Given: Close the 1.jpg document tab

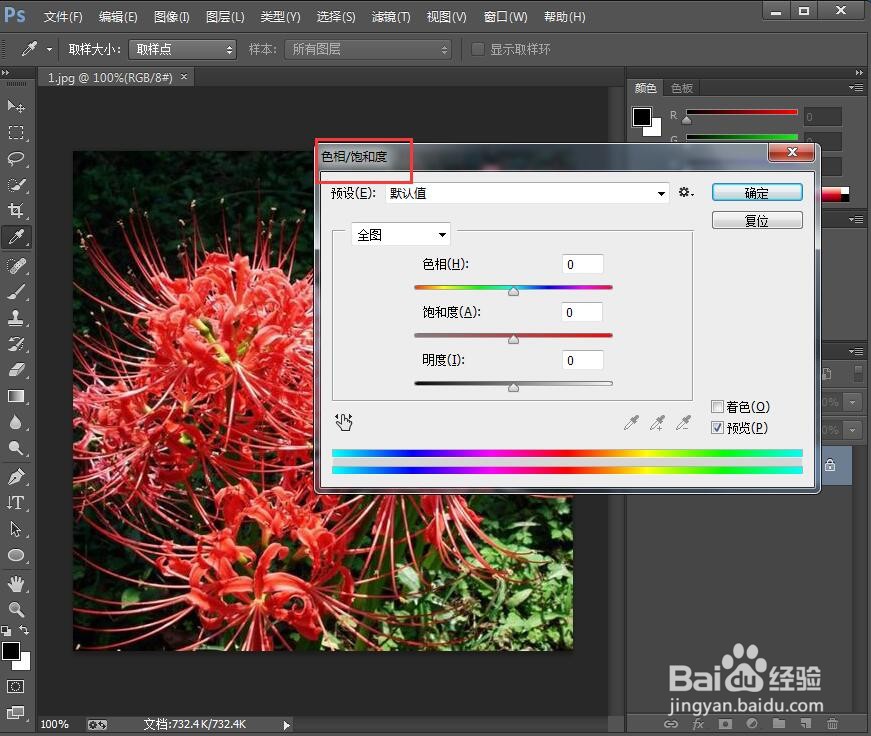Looking at the screenshot, I should tap(184, 77).
